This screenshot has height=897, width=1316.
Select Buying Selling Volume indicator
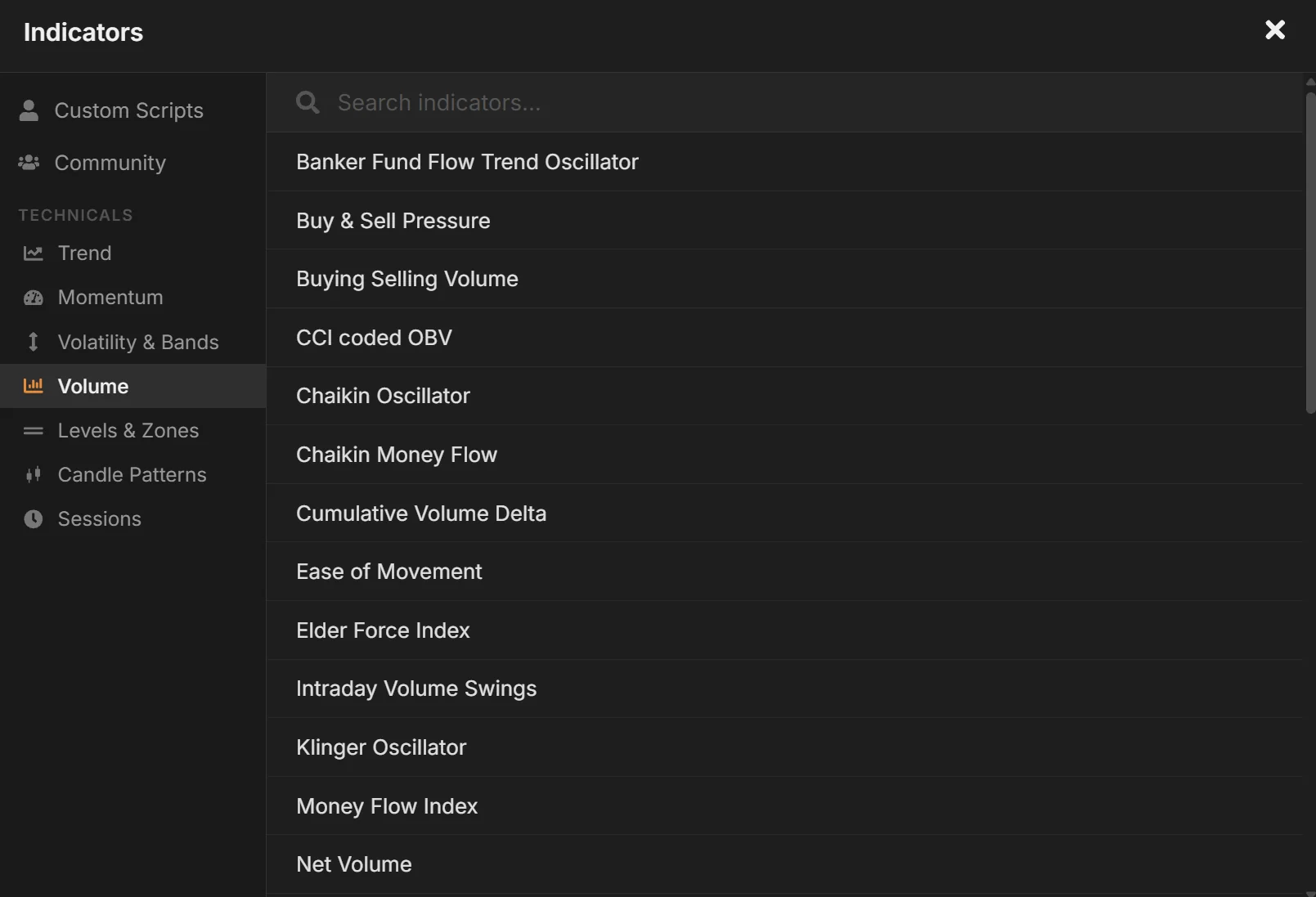pyautogui.click(x=784, y=279)
